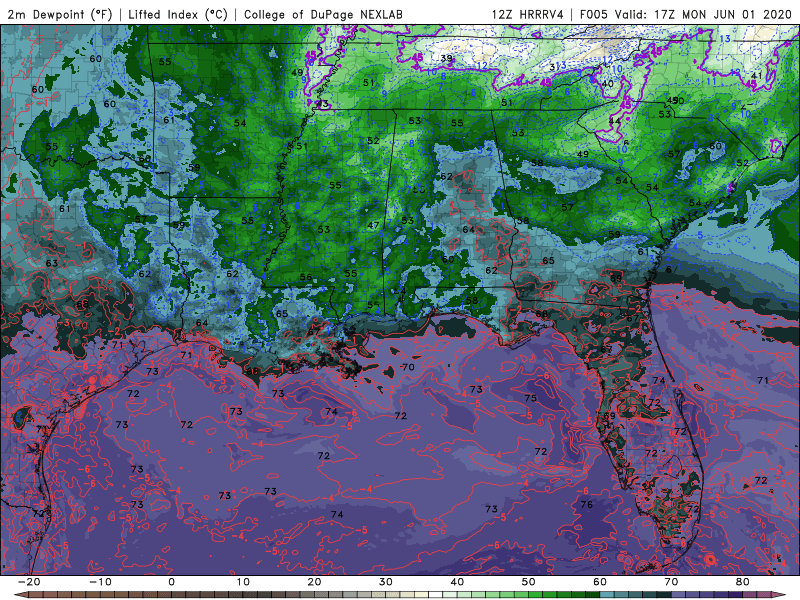Click the 40 label on the color scale
The height and width of the screenshot is (600, 800).
point(457,582)
